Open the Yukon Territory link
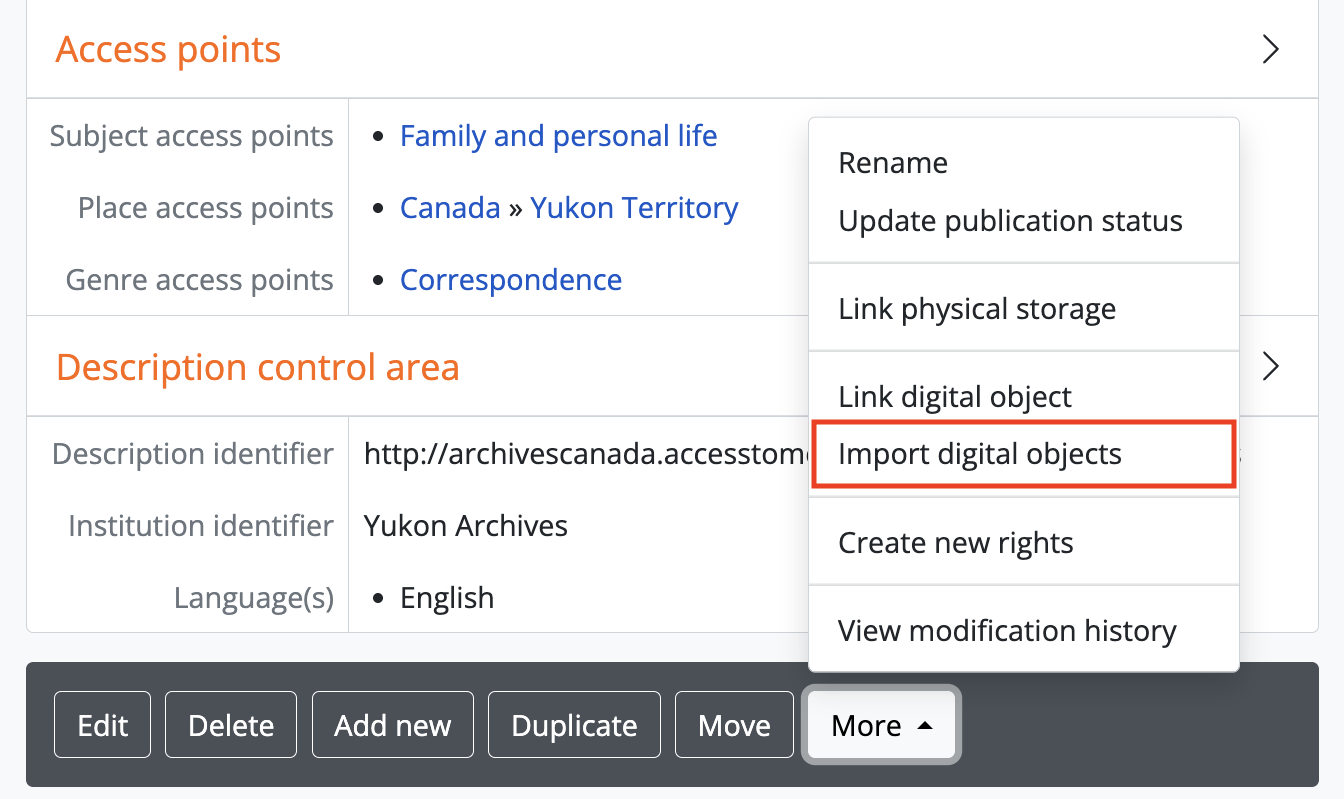The image size is (1344, 799). 634,208
